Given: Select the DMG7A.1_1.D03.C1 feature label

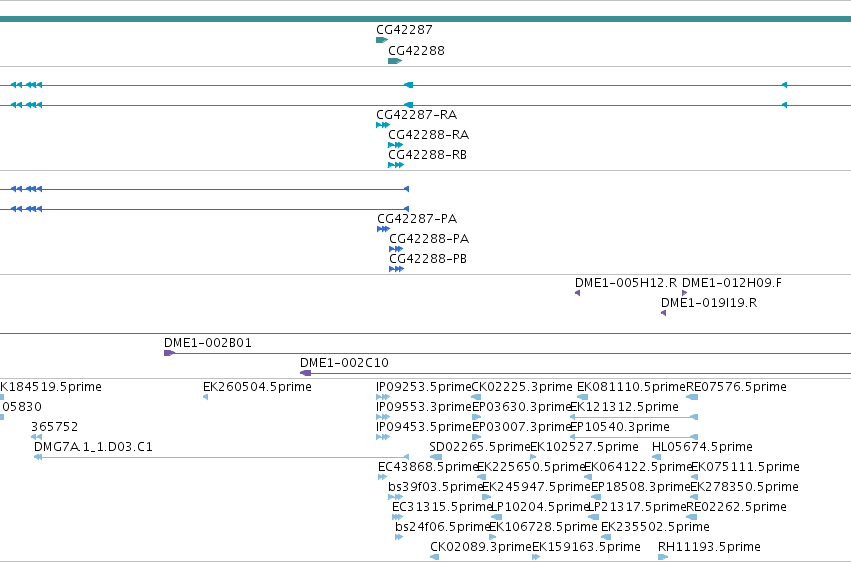Looking at the screenshot, I should (93, 447).
